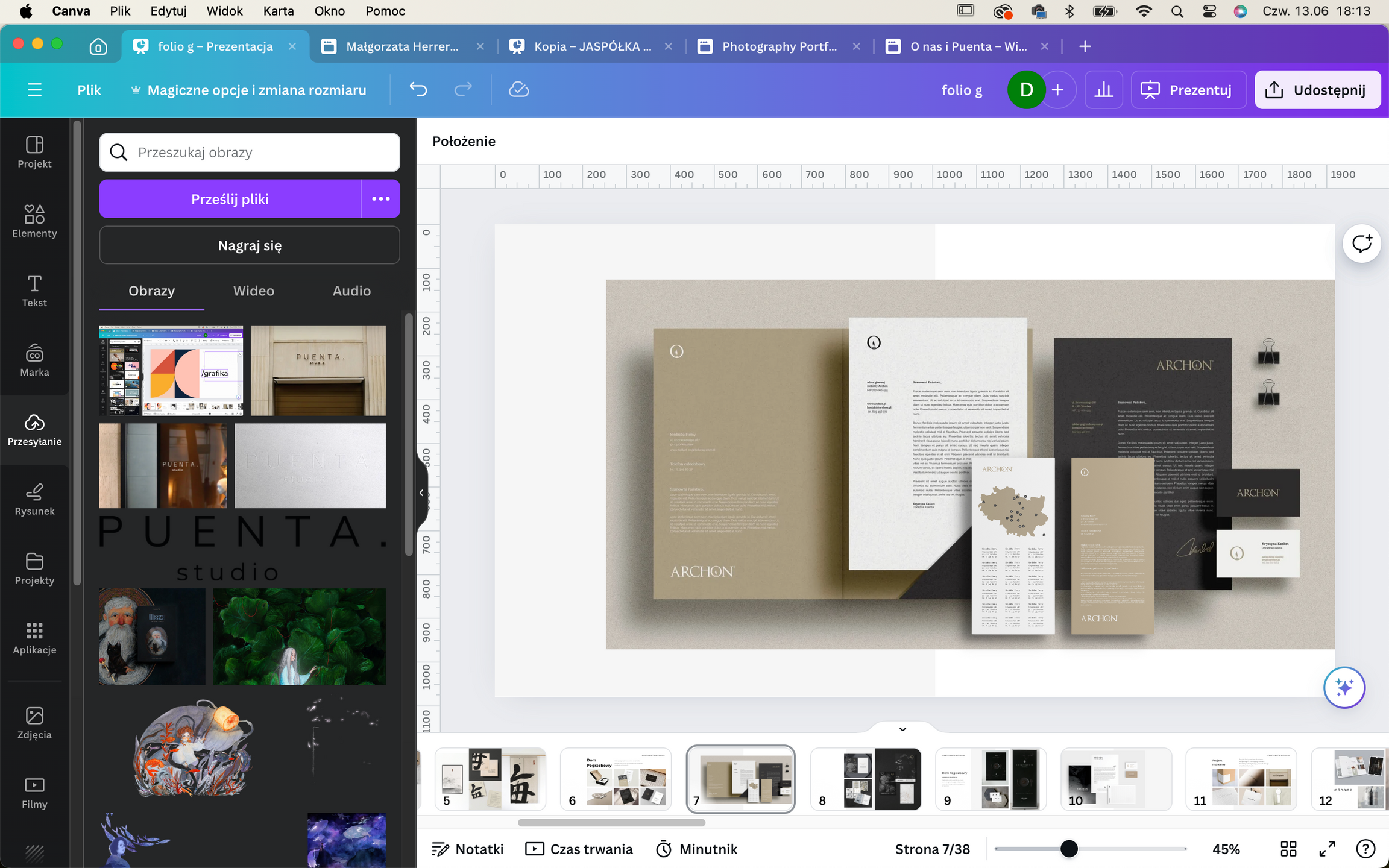
Task: Hide the page thumbnails strip chevron
Action: pyautogui.click(x=902, y=729)
